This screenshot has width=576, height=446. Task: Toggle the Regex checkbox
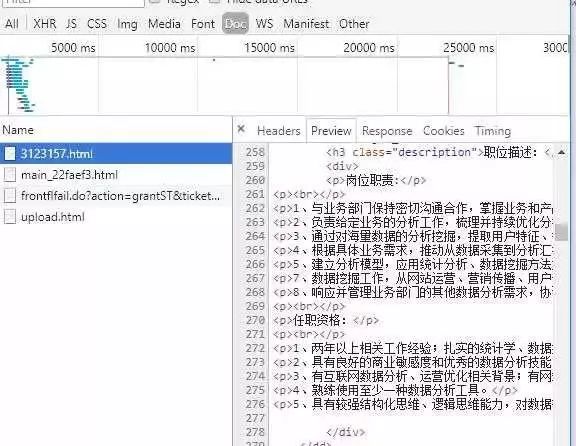click(x=155, y=1)
